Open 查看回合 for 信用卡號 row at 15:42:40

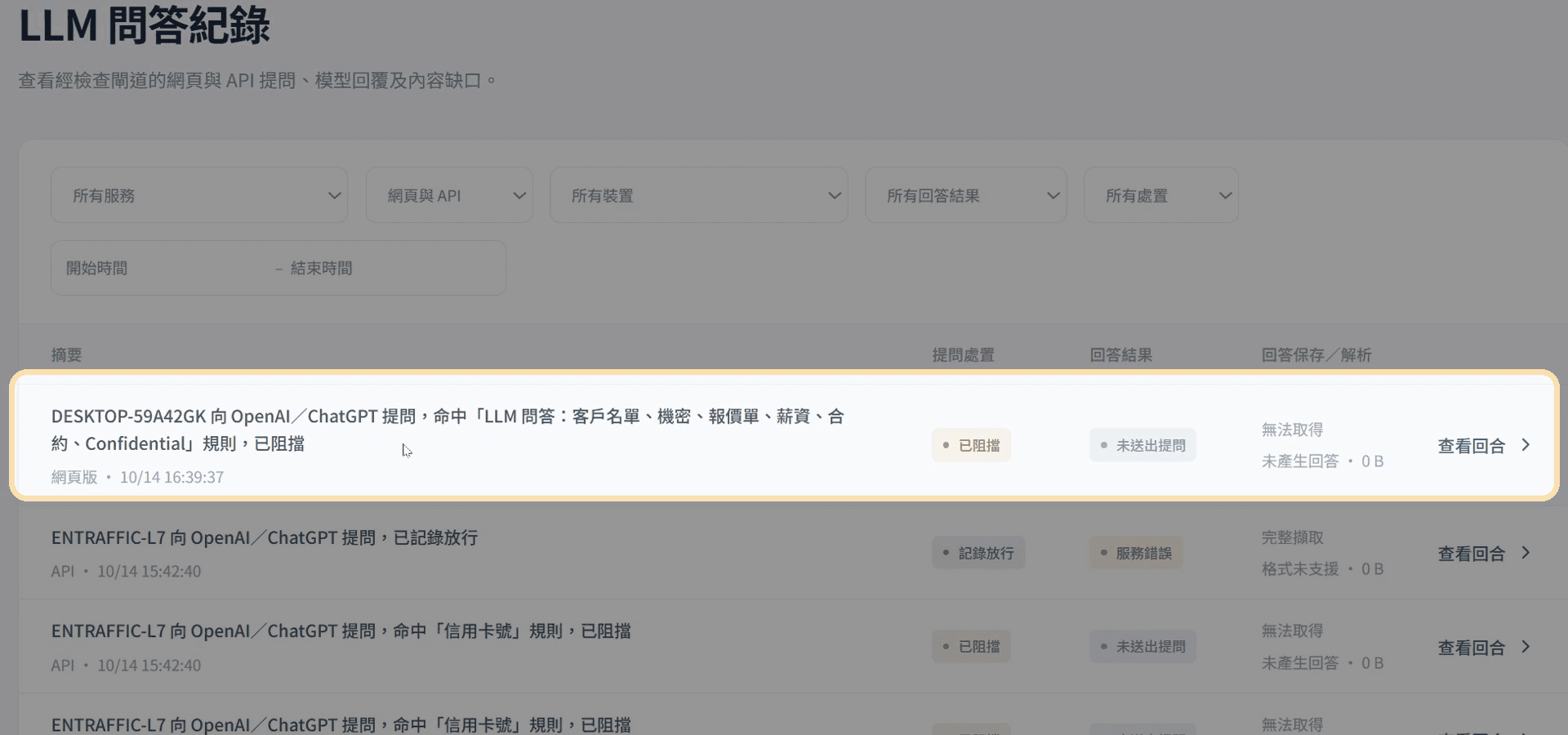pyautogui.click(x=1471, y=648)
